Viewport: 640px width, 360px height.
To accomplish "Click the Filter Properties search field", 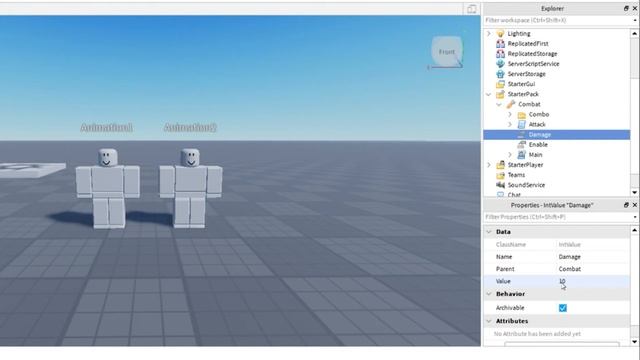I will click(x=558, y=217).
